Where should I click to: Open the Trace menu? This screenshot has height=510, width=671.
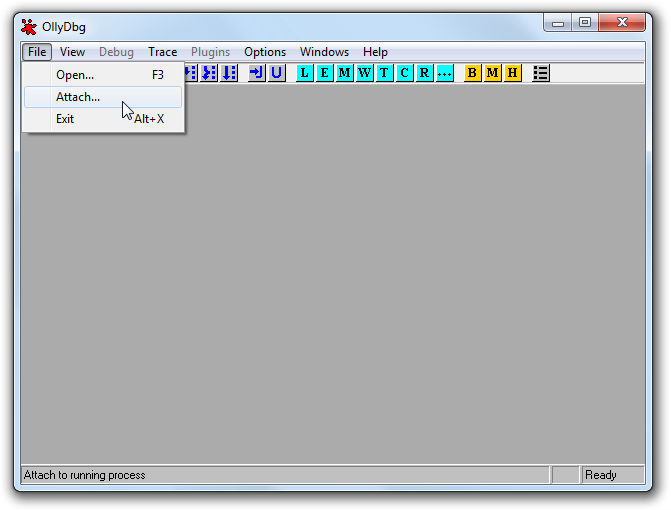point(163,52)
